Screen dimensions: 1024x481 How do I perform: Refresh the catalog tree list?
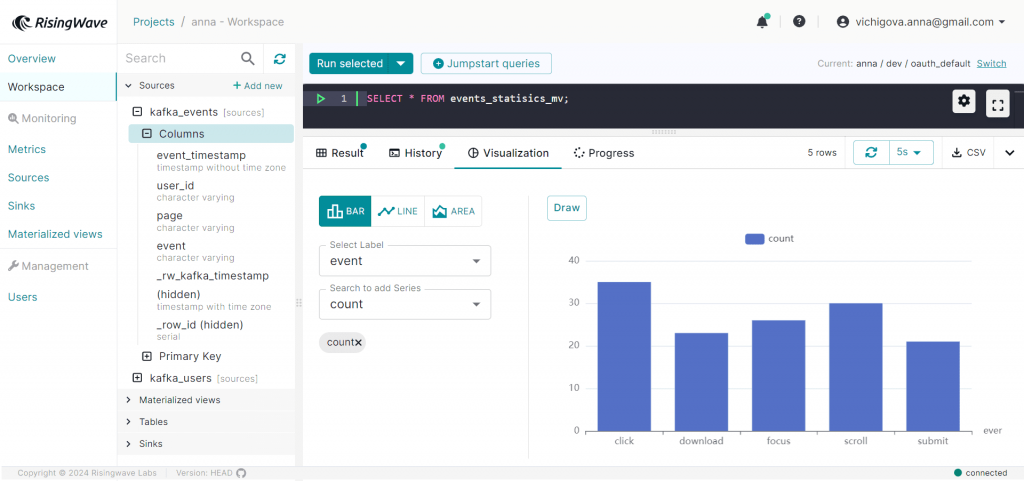[x=280, y=59]
